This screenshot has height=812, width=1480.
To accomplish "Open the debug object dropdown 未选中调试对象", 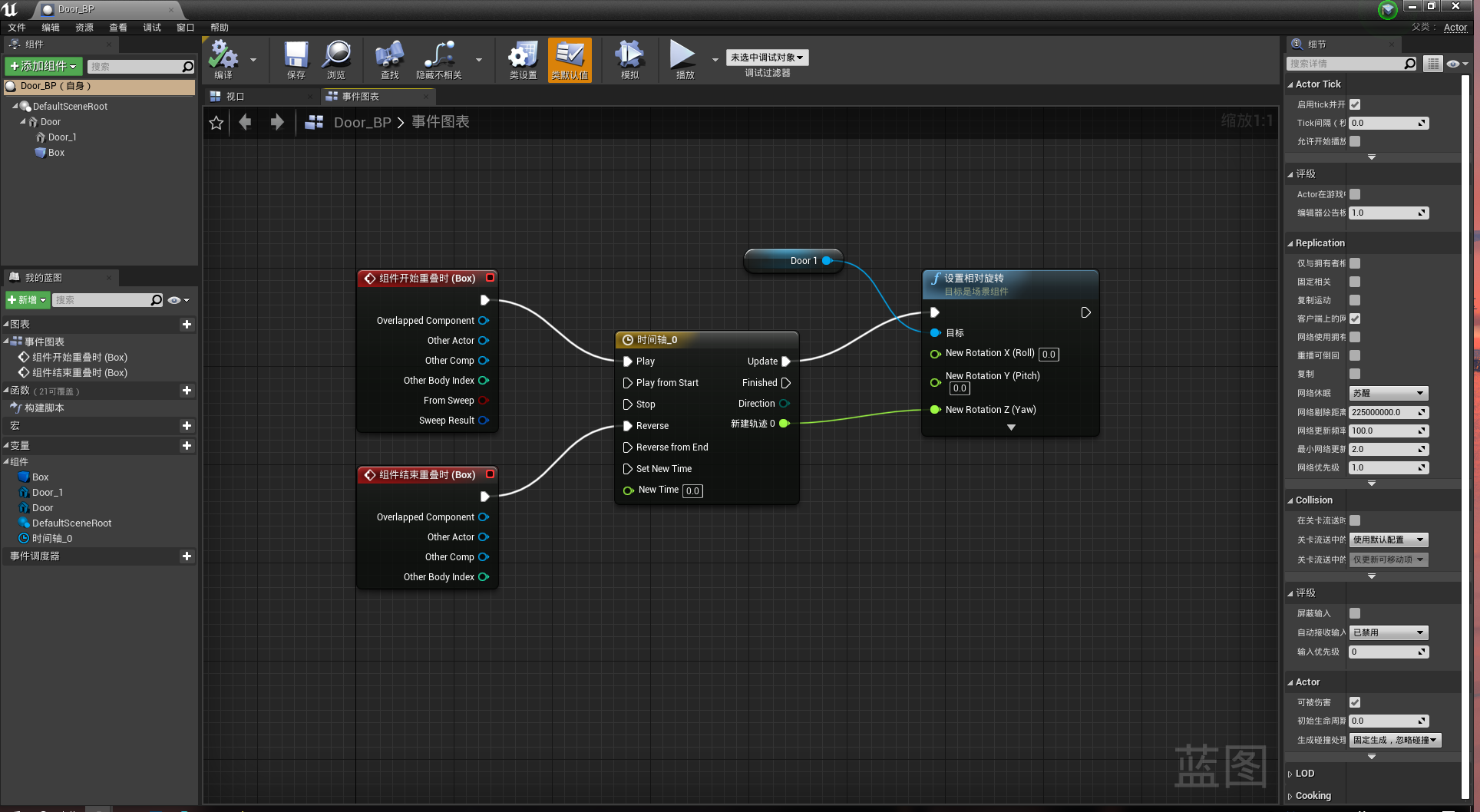I will 767,58.
